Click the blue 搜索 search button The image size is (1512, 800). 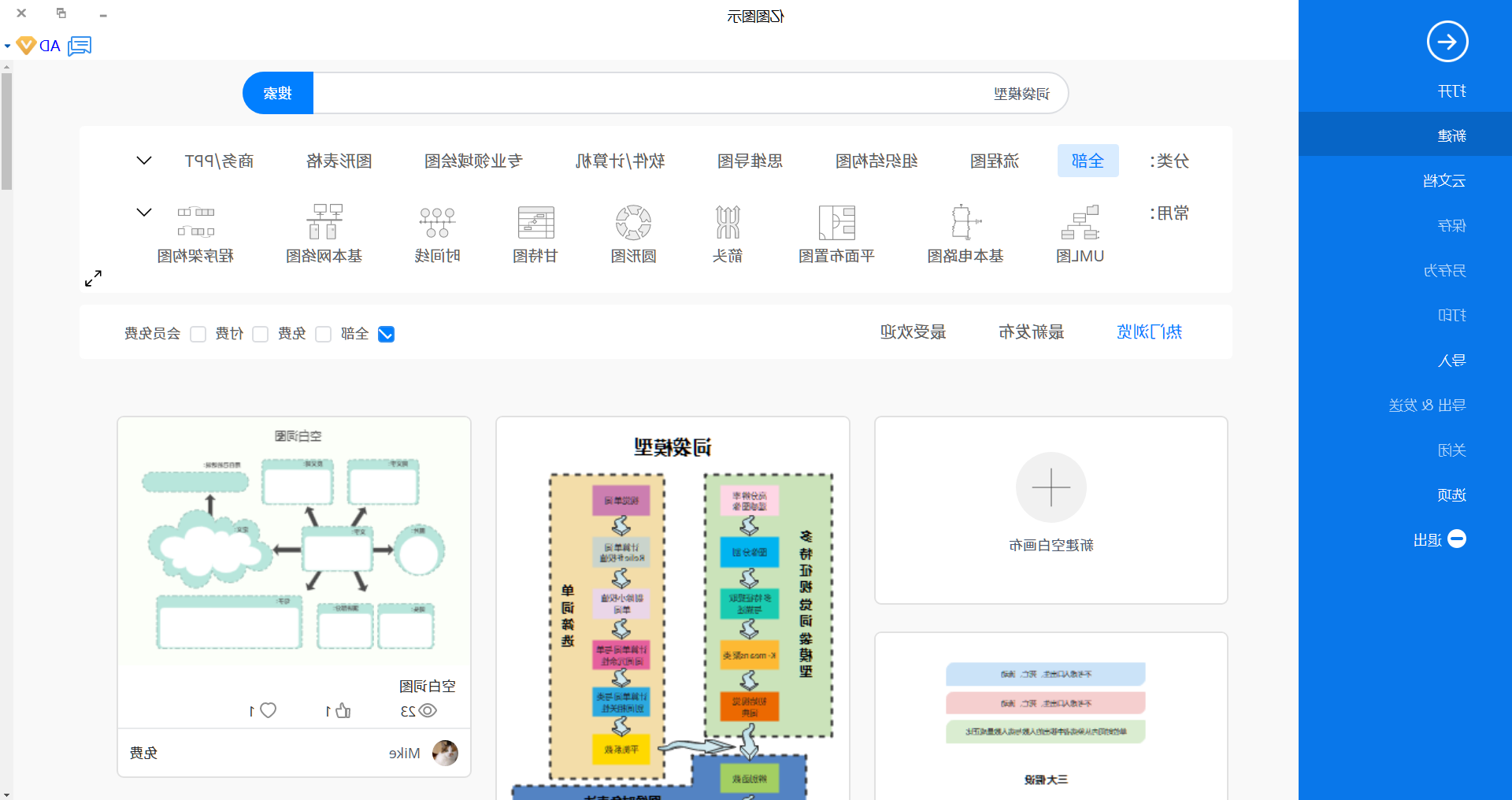pyautogui.click(x=278, y=93)
